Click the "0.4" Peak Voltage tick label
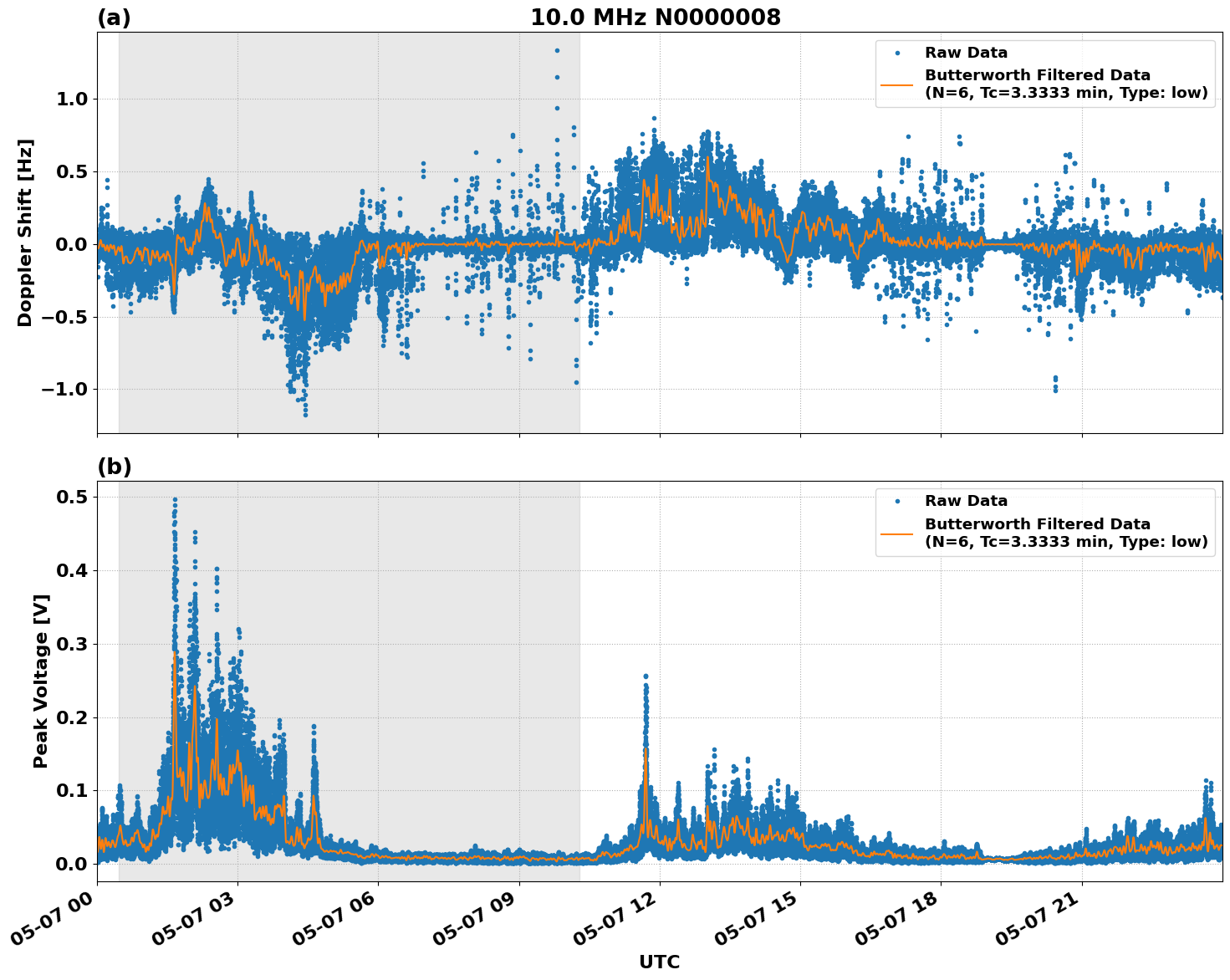 coord(74,570)
